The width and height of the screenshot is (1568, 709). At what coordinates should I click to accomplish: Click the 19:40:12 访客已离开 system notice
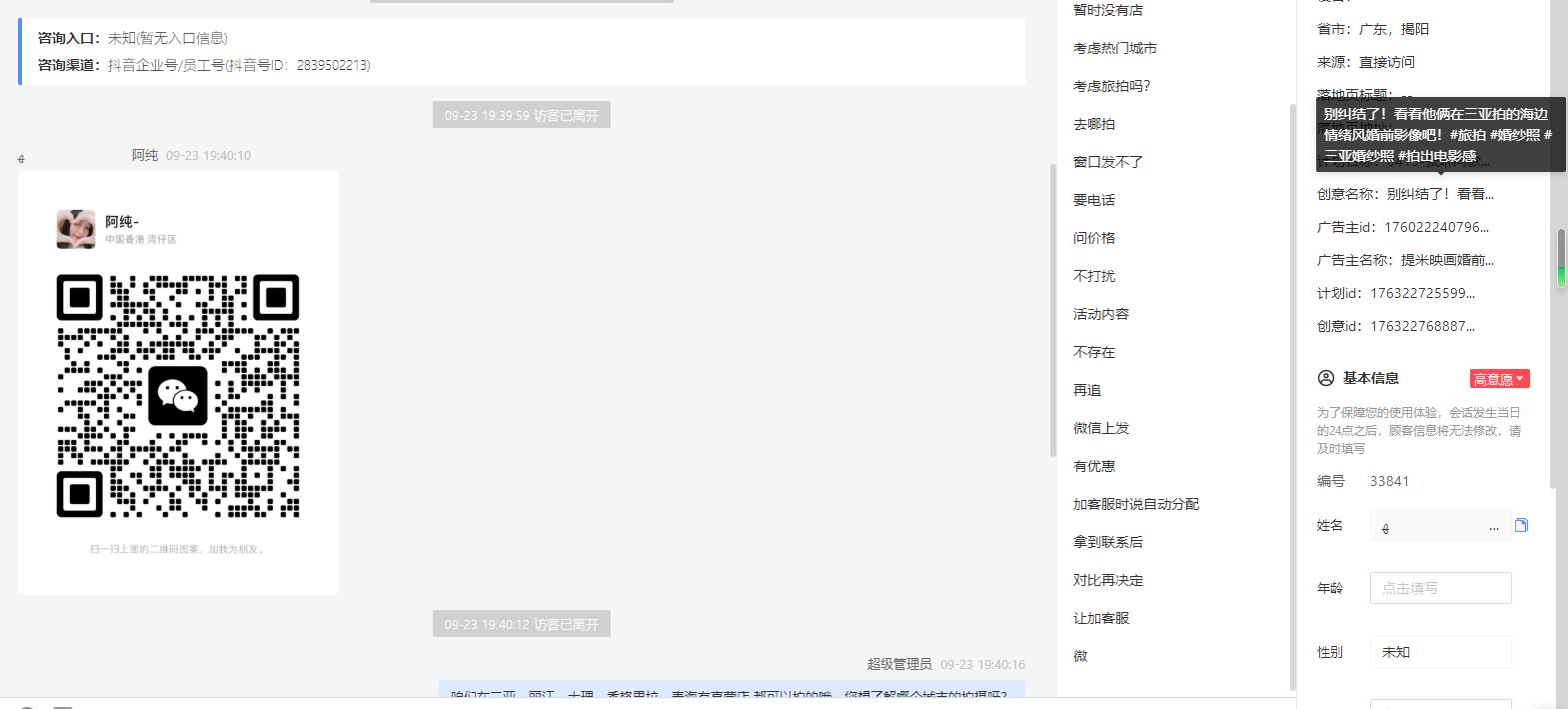[522, 624]
